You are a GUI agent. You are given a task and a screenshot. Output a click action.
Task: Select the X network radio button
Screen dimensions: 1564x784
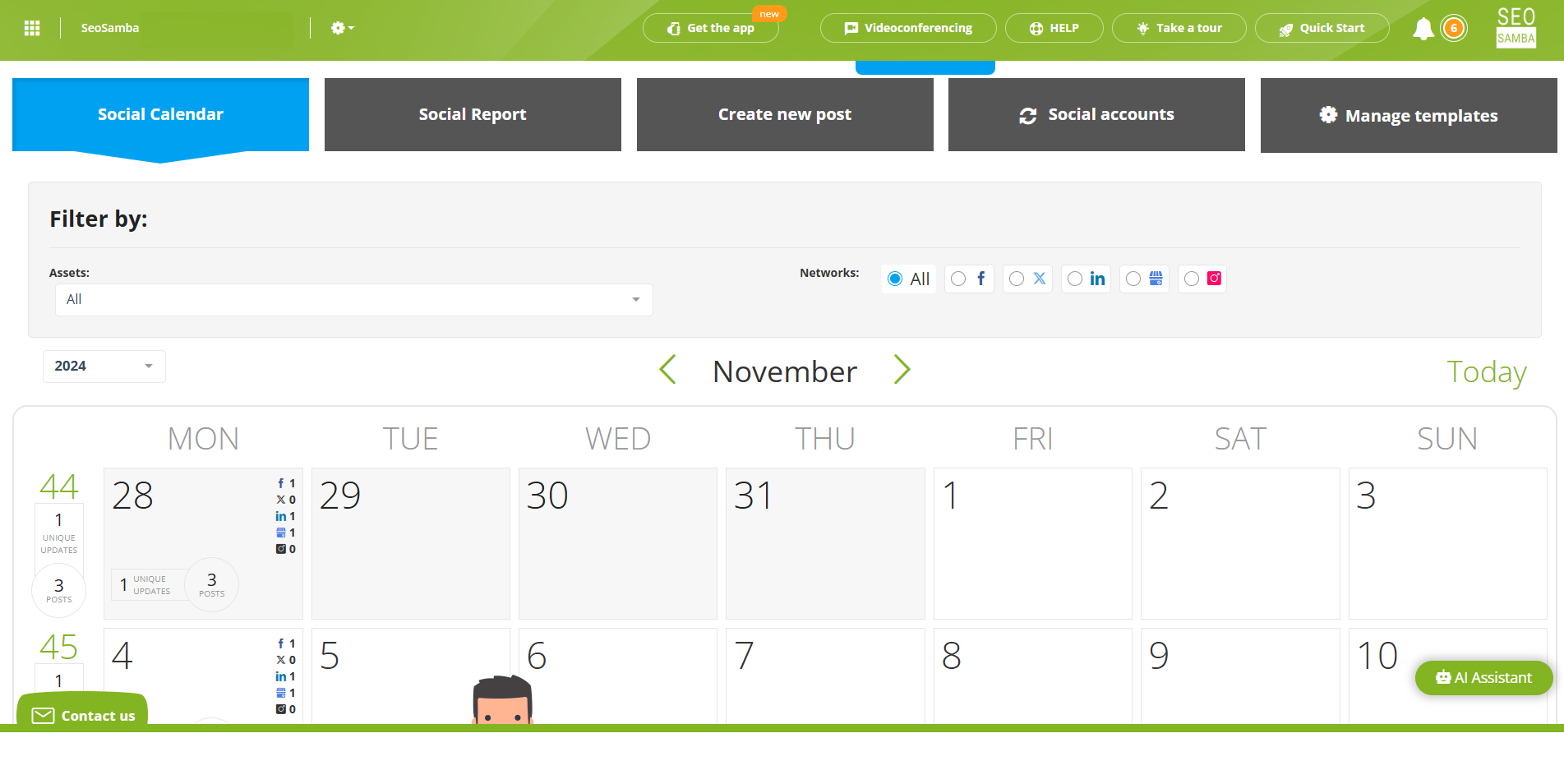tap(1016, 279)
